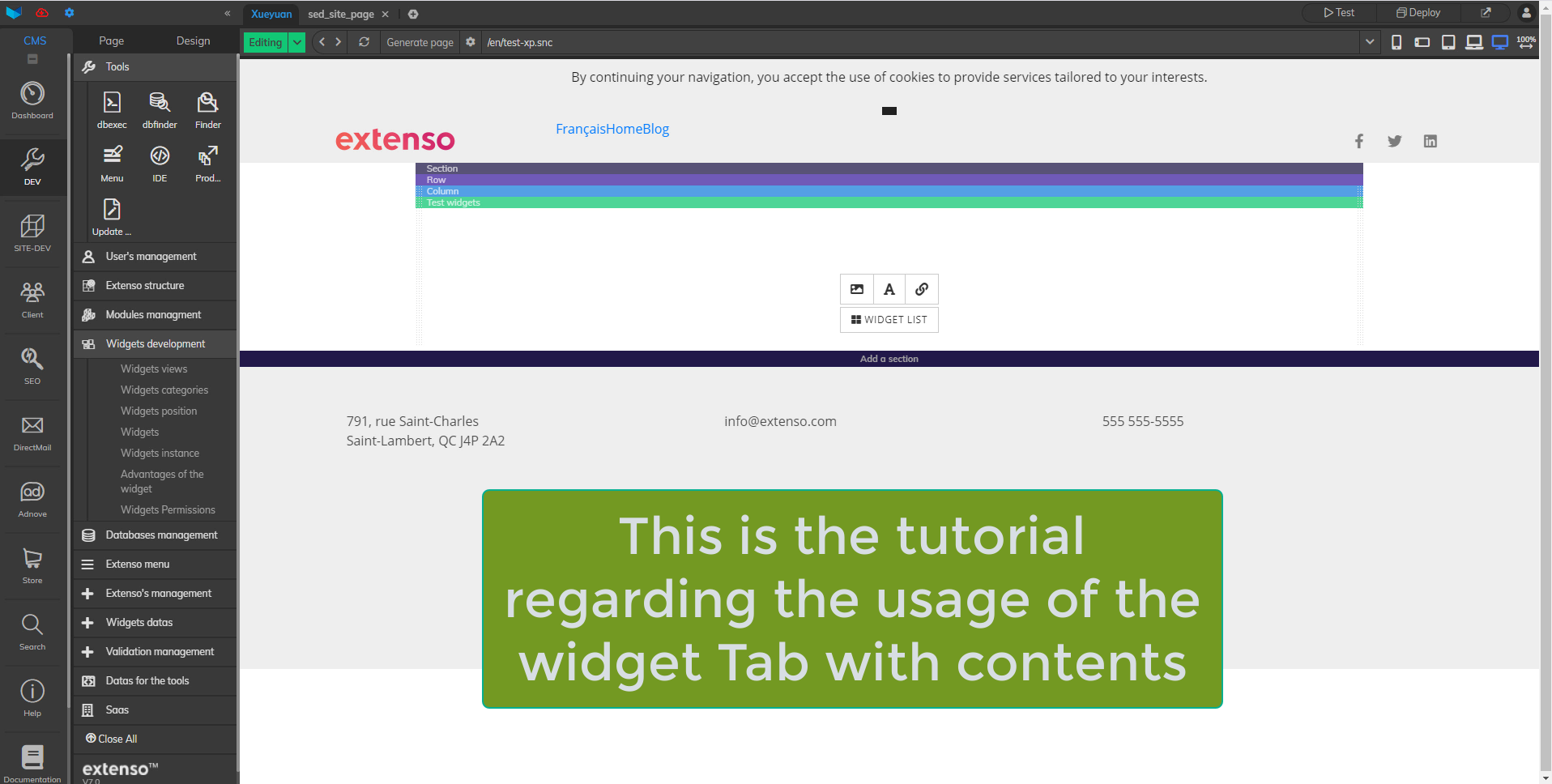Add a new tab with plus
Image resolution: width=1552 pixels, height=784 pixels.
coord(413,14)
